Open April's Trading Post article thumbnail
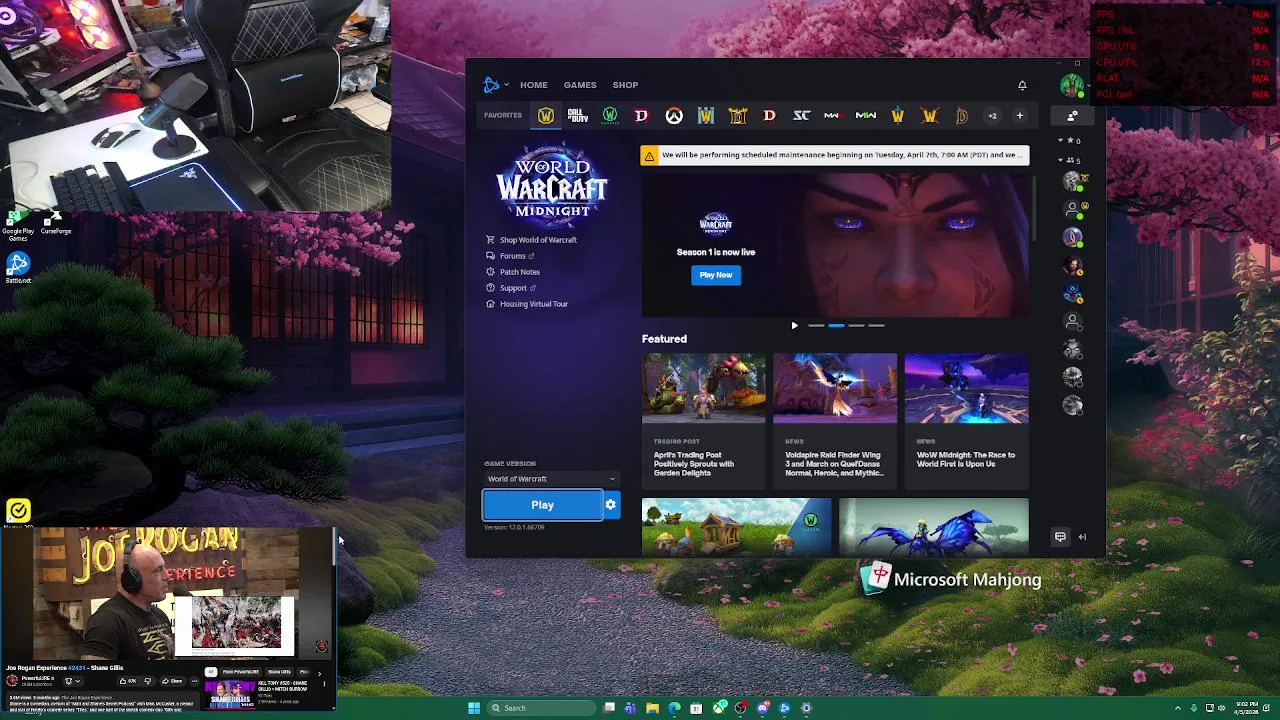The image size is (1280, 720). point(703,389)
